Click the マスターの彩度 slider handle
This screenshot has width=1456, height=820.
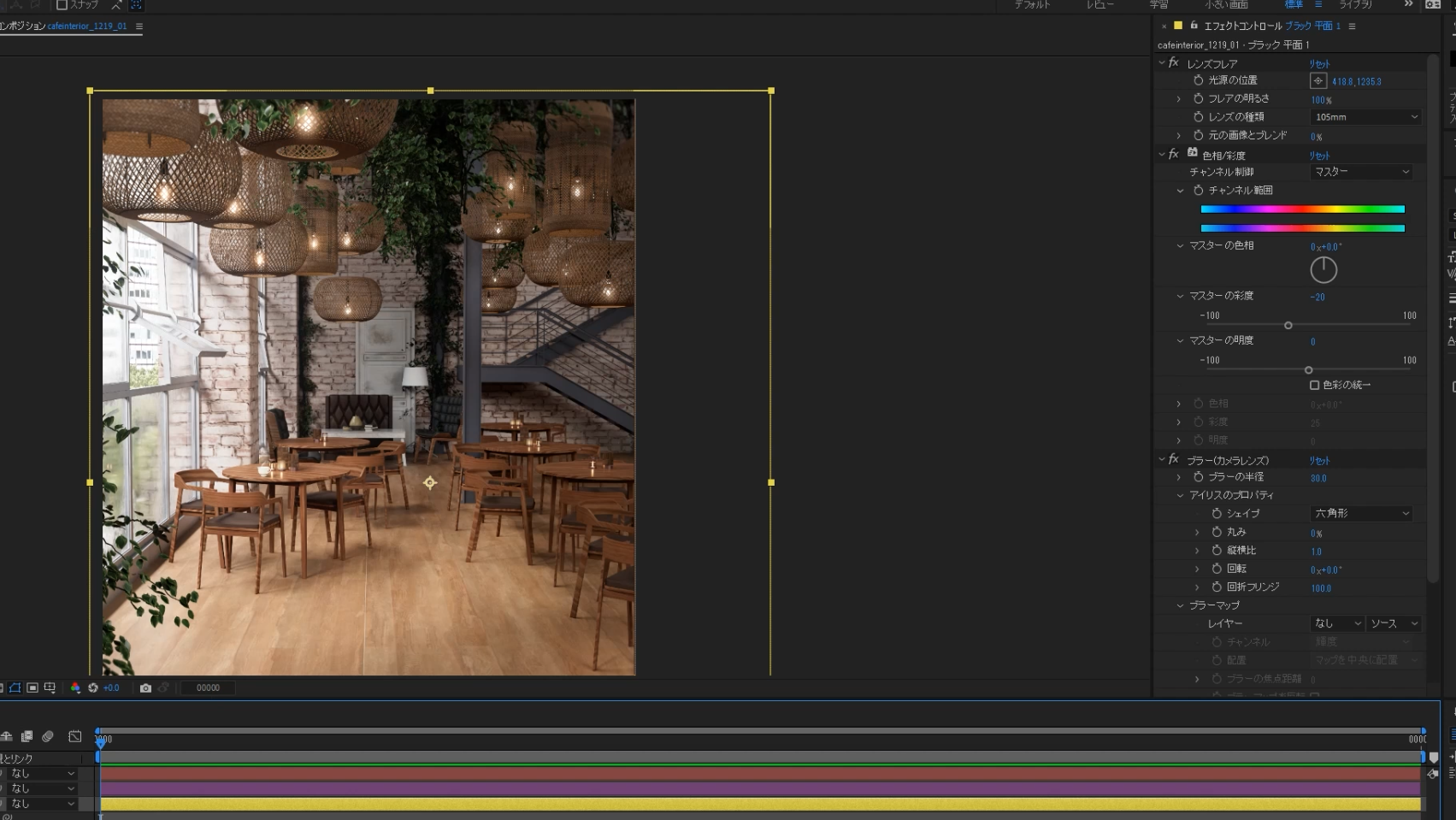click(x=1288, y=326)
